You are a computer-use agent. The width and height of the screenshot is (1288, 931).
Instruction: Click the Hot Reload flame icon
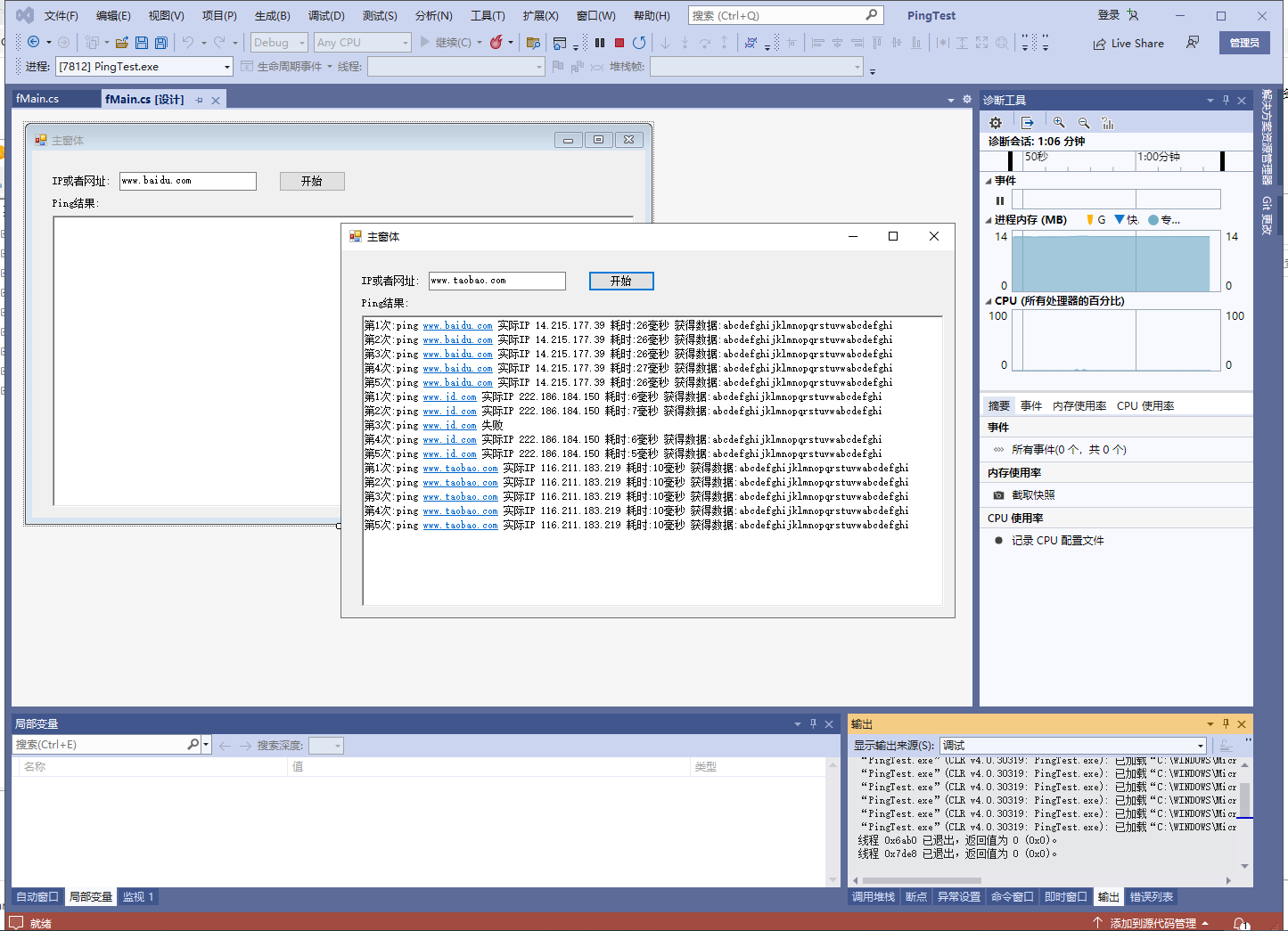tap(496, 42)
